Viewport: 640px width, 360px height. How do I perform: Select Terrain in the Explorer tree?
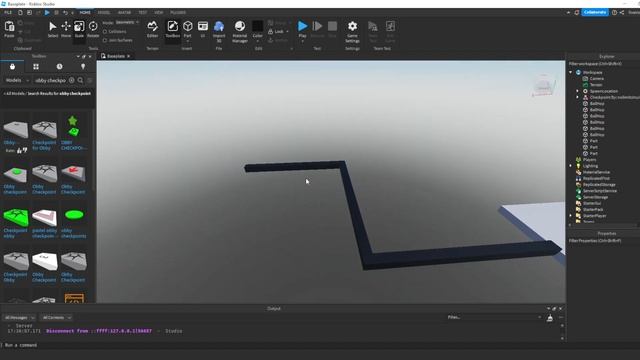(596, 85)
